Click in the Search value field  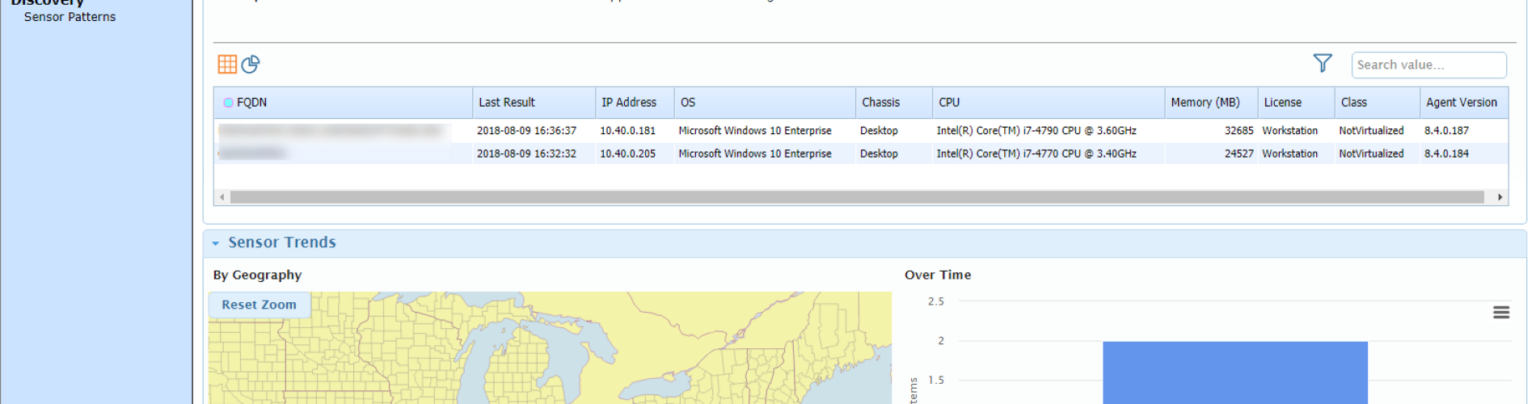pos(1428,65)
